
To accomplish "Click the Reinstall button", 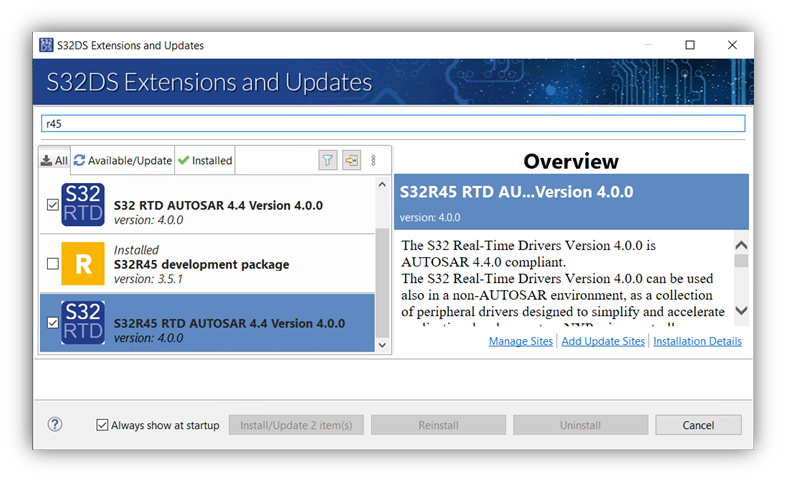I will (x=439, y=425).
